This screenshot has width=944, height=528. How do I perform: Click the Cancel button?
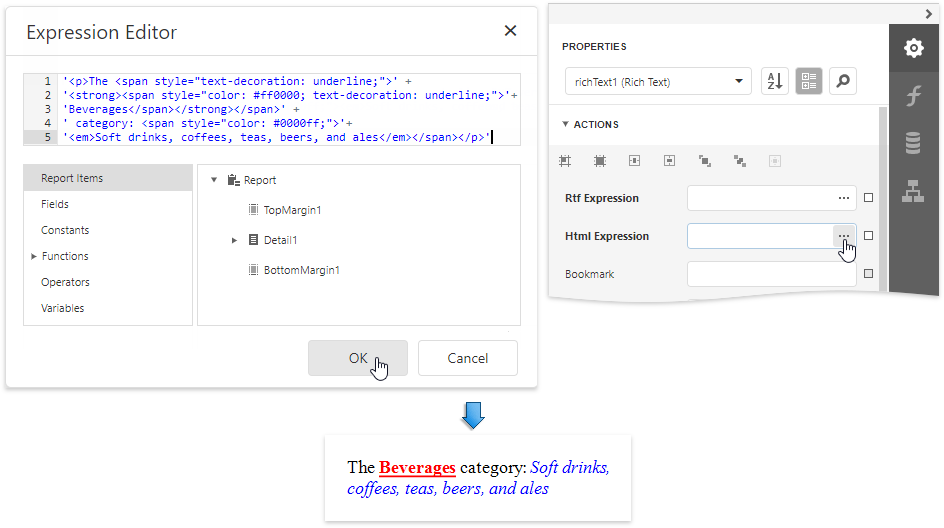[x=467, y=358]
